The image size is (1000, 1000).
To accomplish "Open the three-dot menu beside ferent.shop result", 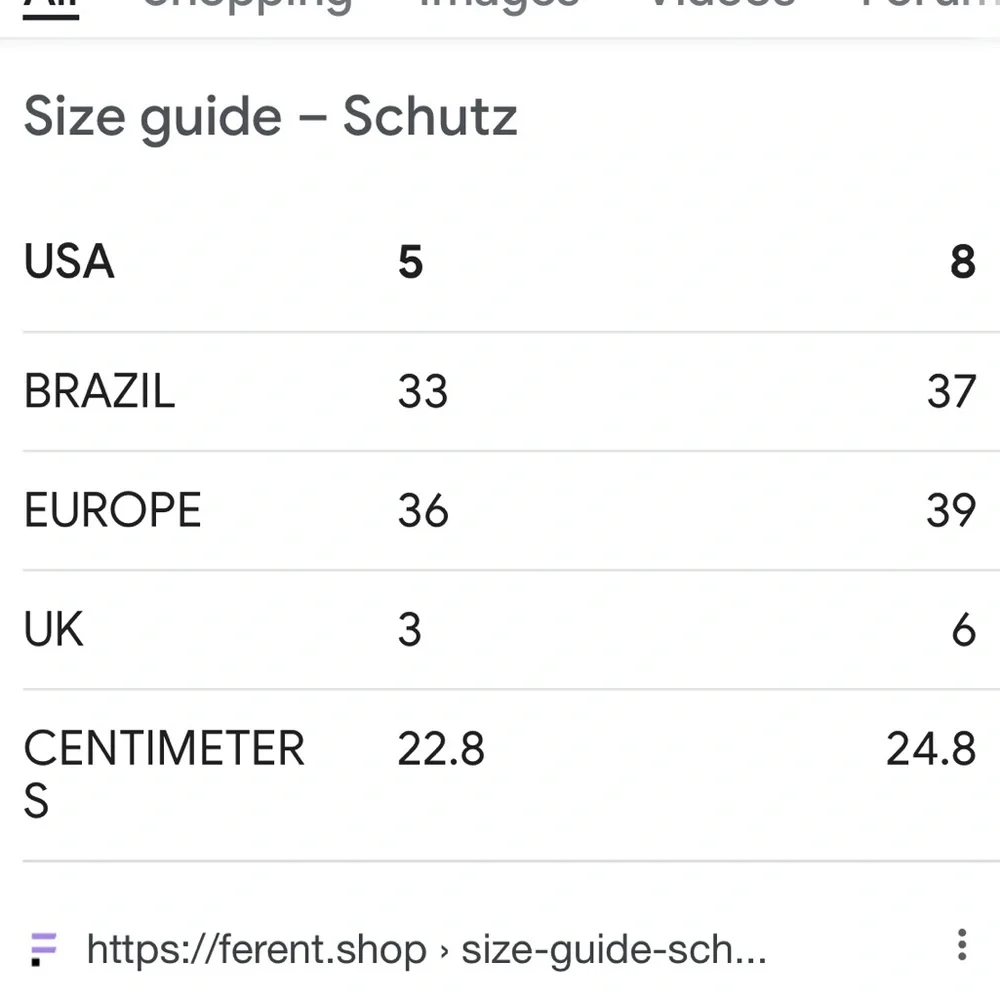I will 962,945.
